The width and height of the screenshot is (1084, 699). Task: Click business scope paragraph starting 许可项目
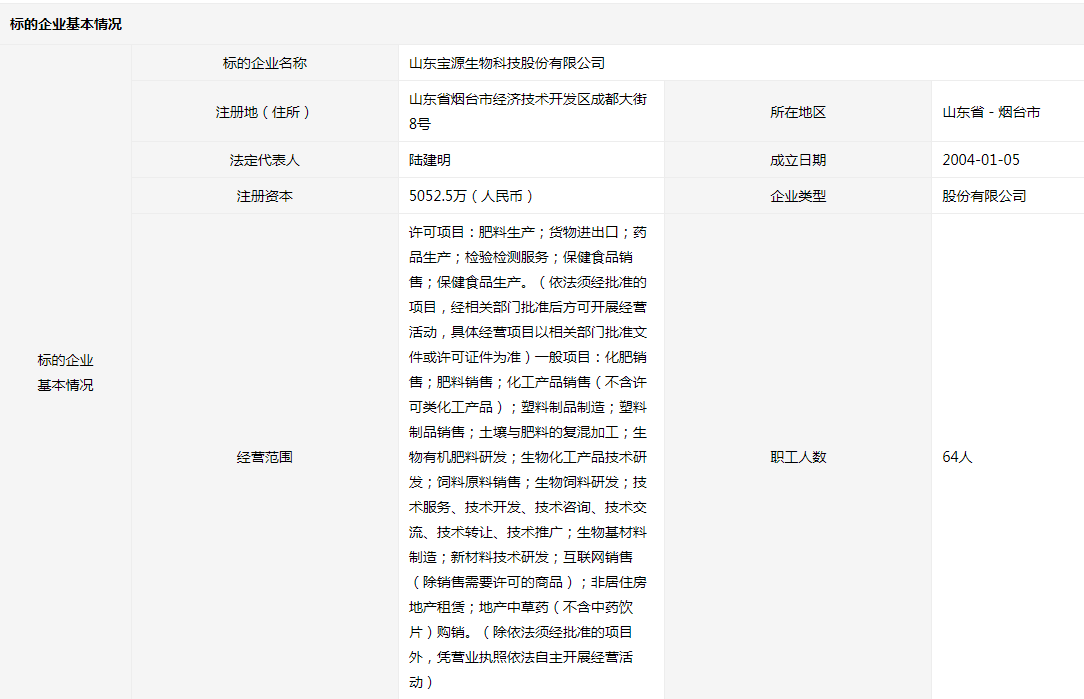coord(528,457)
